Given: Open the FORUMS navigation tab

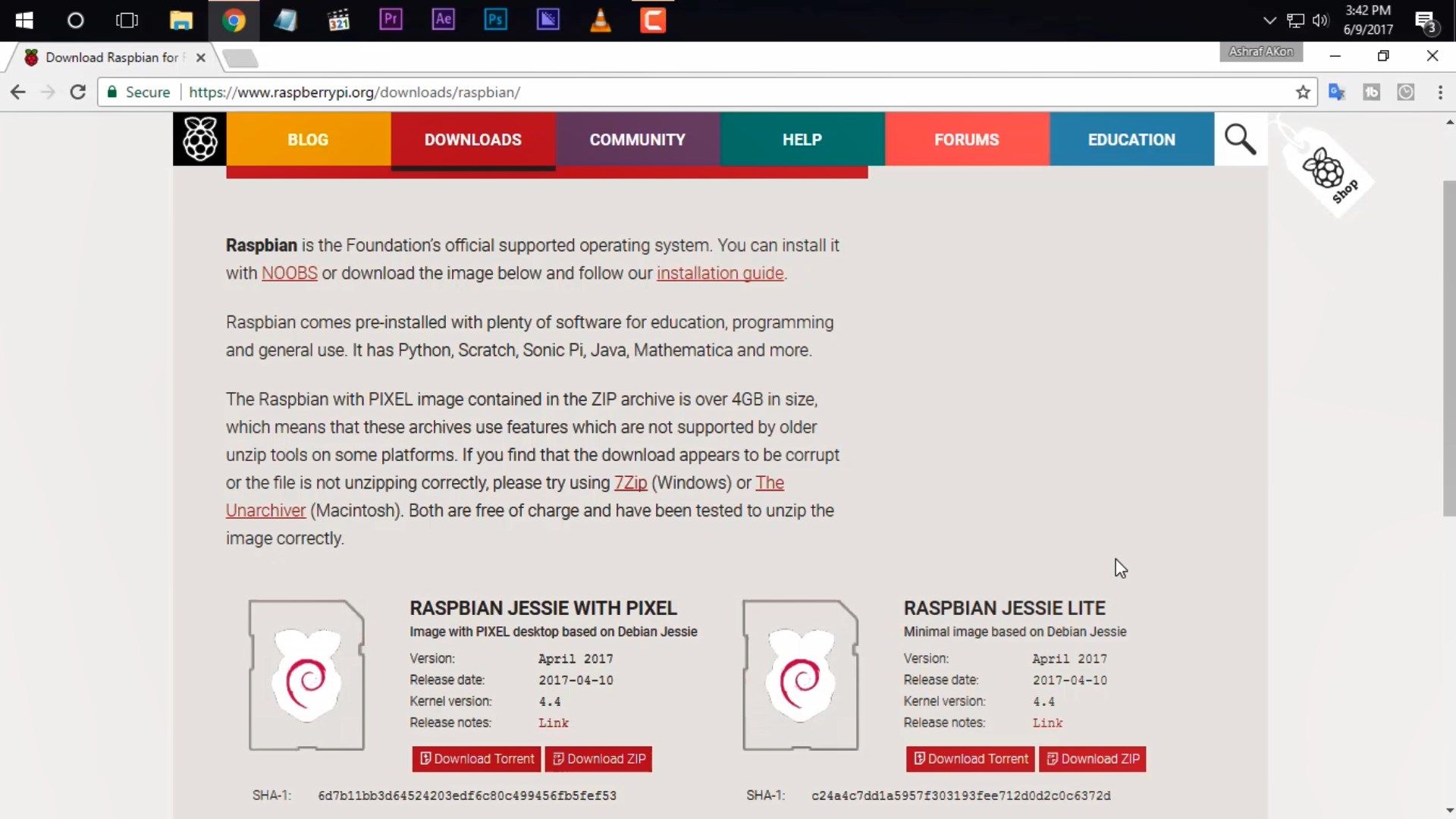Looking at the screenshot, I should point(966,140).
